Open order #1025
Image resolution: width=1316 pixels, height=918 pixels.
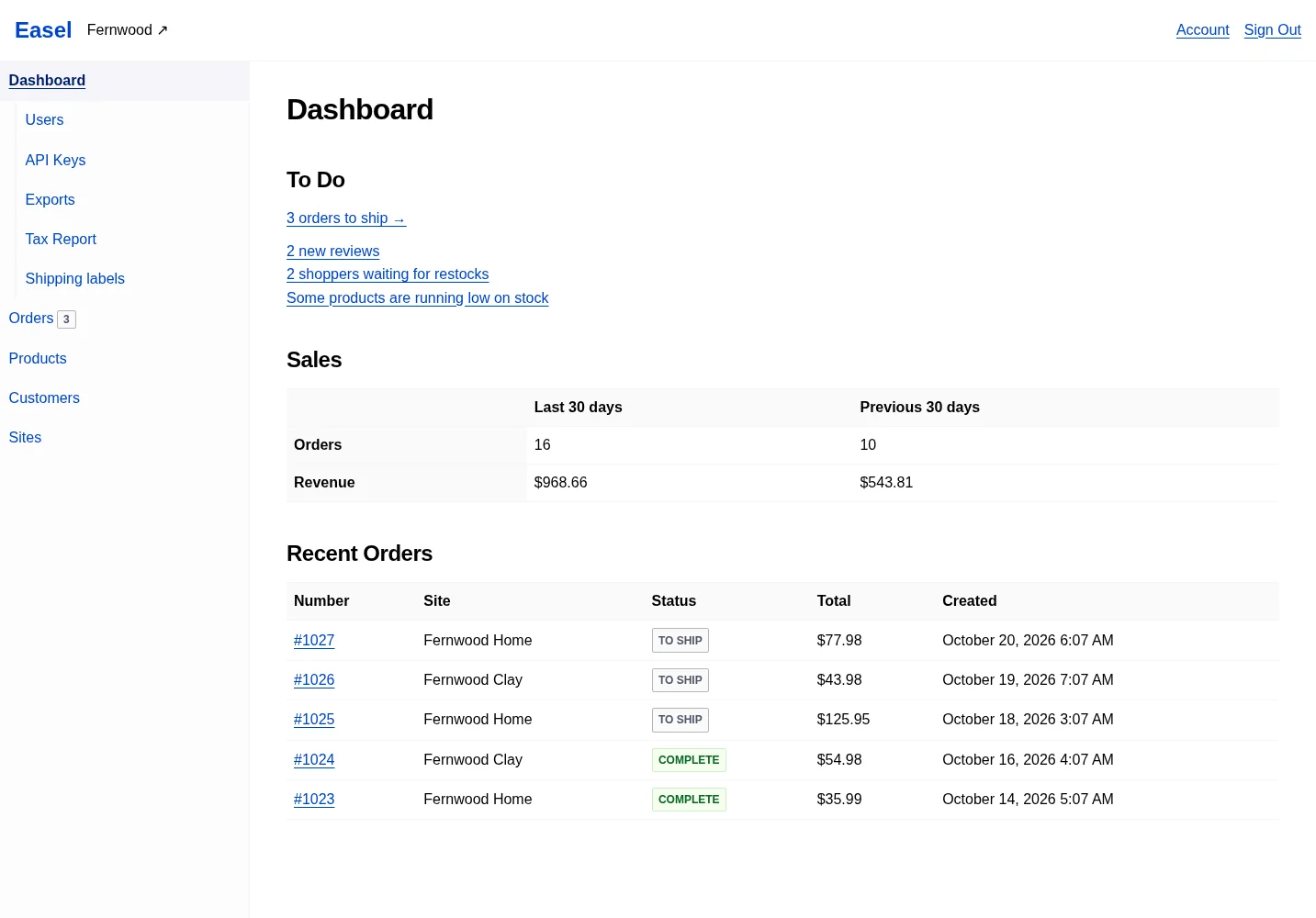314,720
